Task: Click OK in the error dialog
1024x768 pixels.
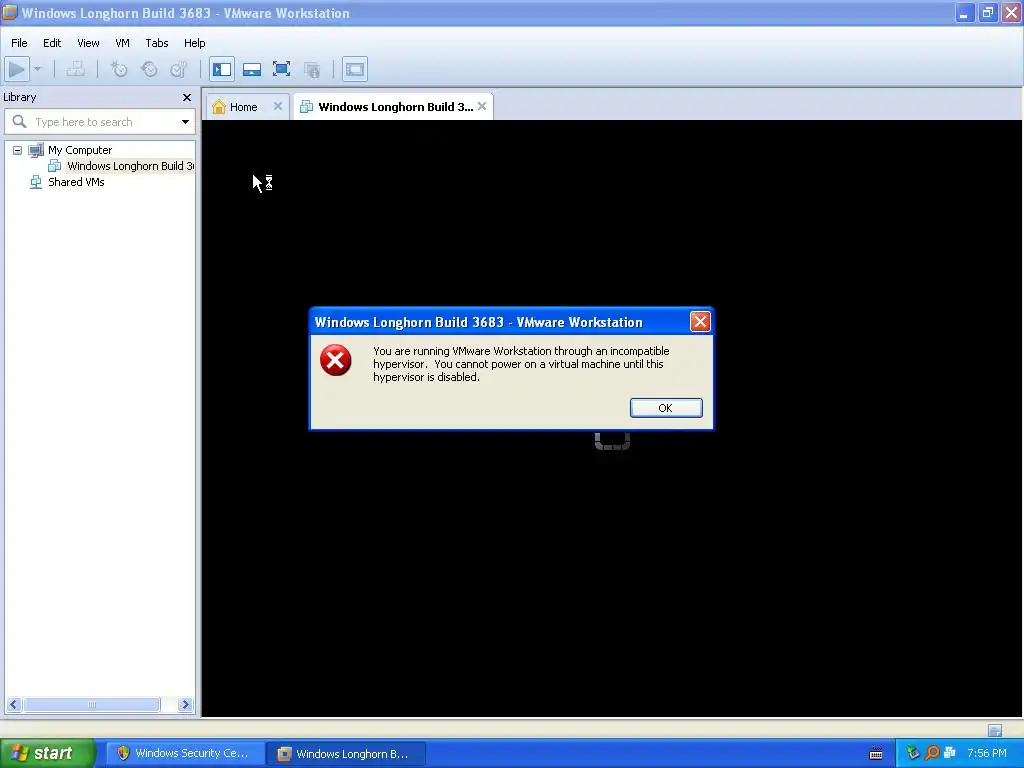Action: [666, 408]
